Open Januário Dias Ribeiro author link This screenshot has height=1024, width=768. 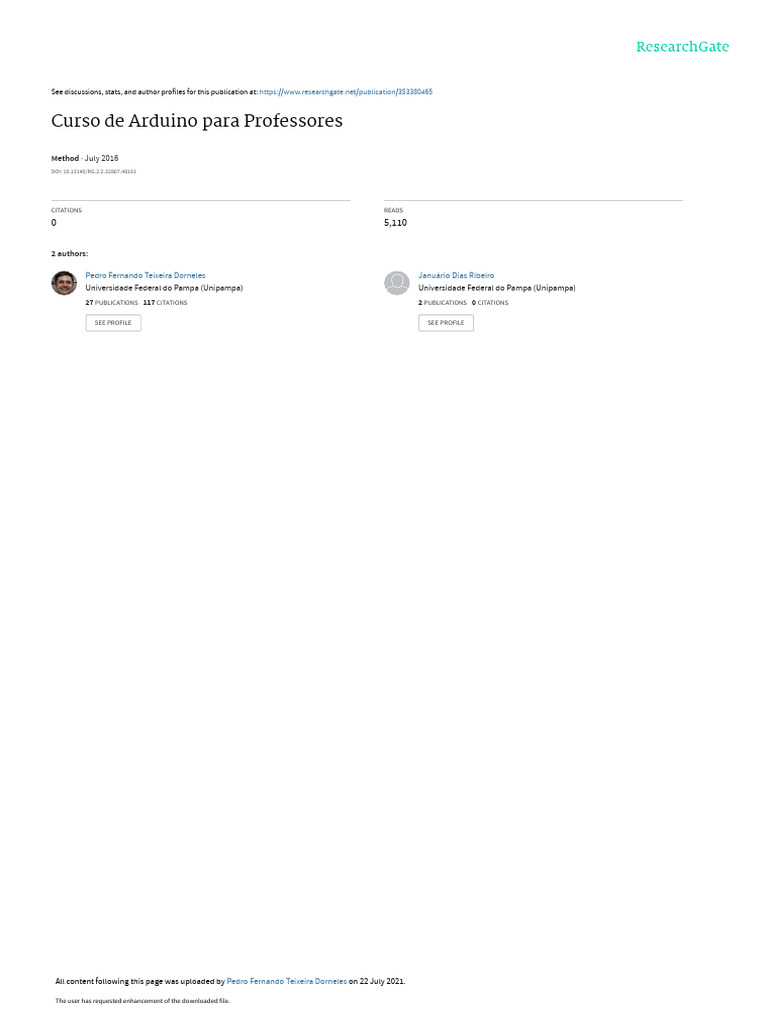click(x=456, y=276)
